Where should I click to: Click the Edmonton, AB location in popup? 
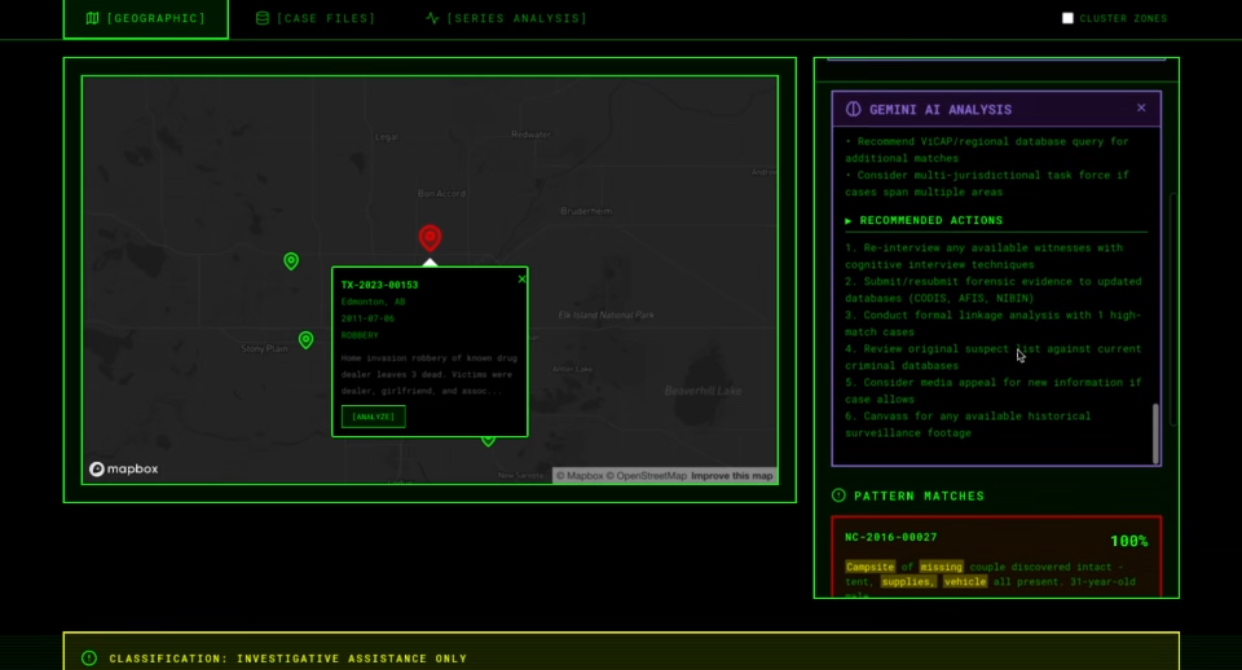click(373, 301)
